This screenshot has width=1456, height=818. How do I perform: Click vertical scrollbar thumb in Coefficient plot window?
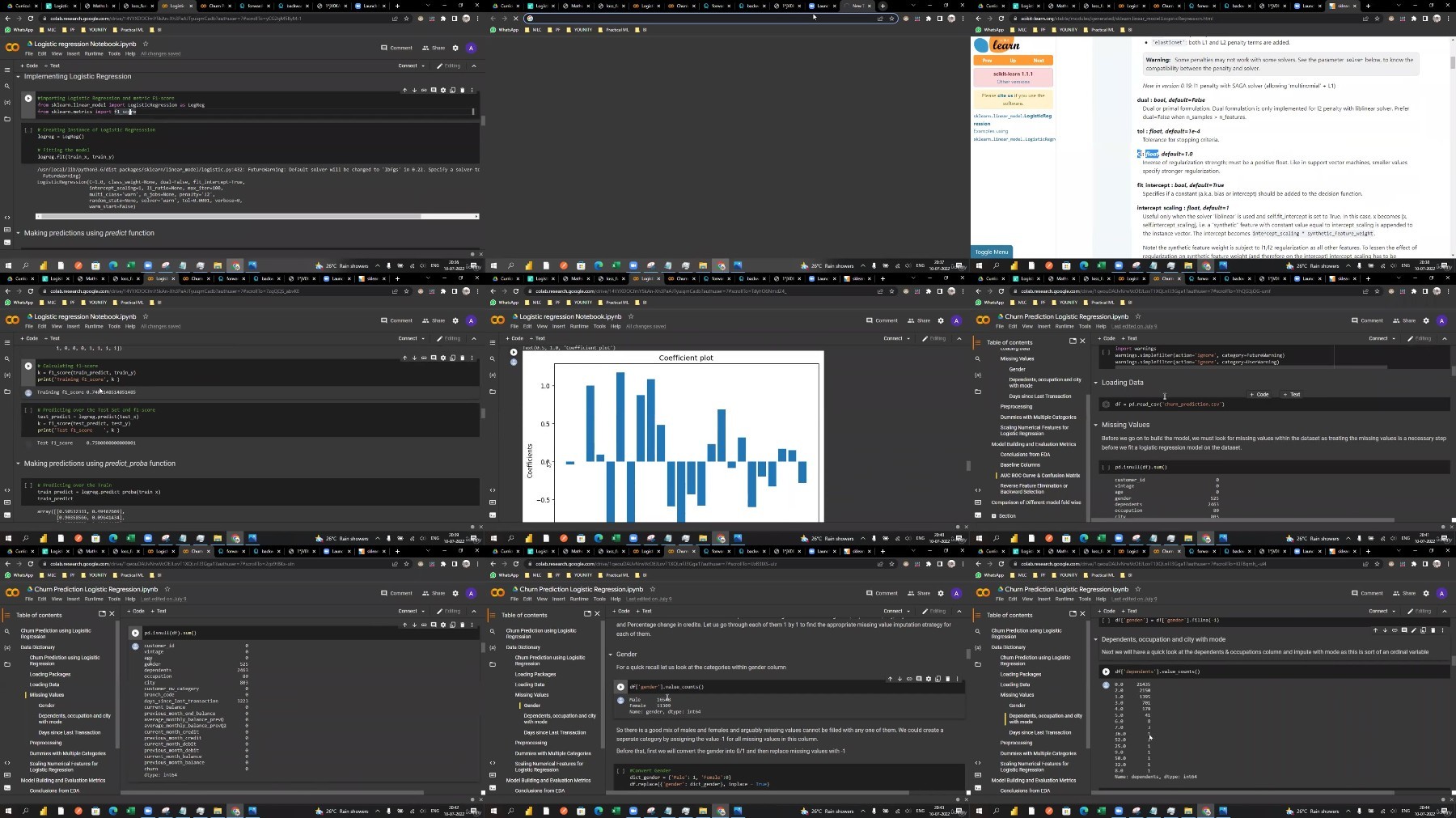coord(967,465)
